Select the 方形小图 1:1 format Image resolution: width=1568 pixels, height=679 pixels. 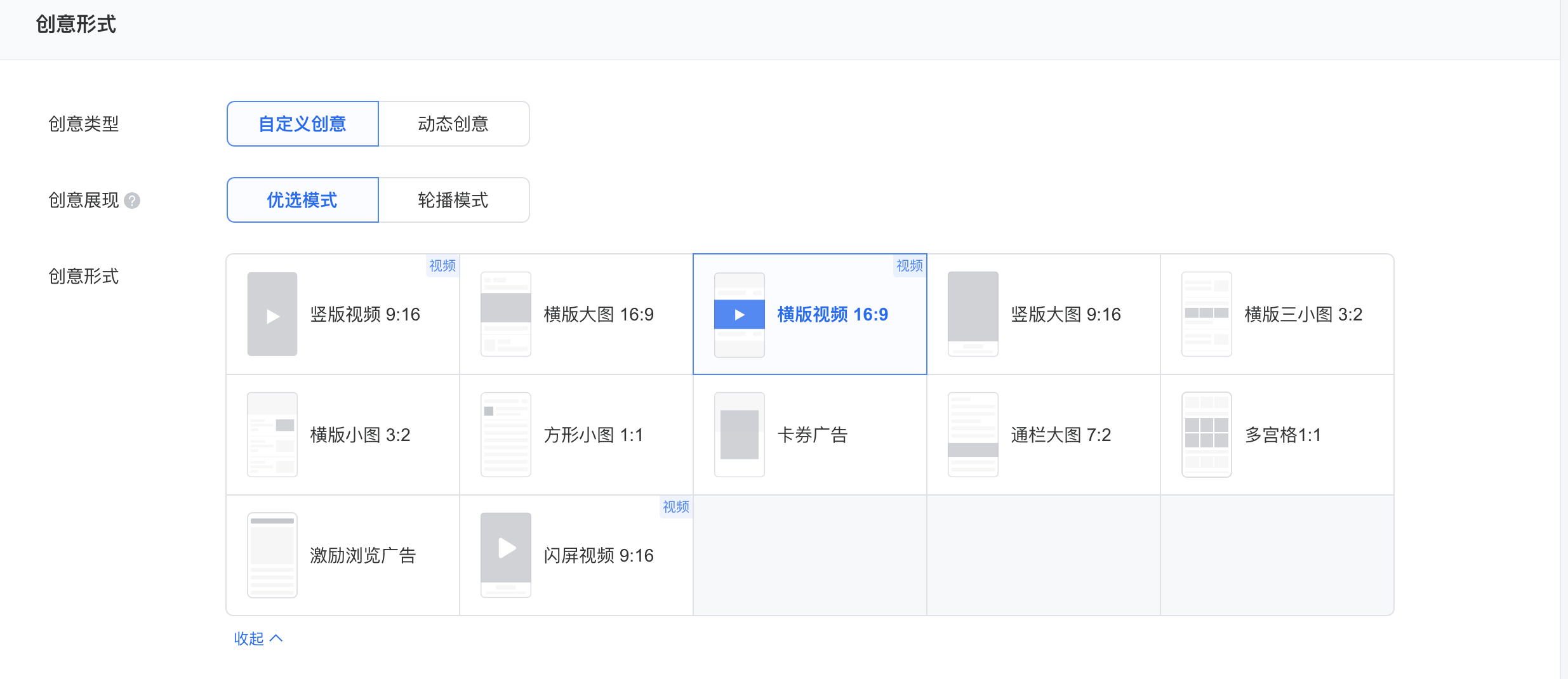point(594,435)
